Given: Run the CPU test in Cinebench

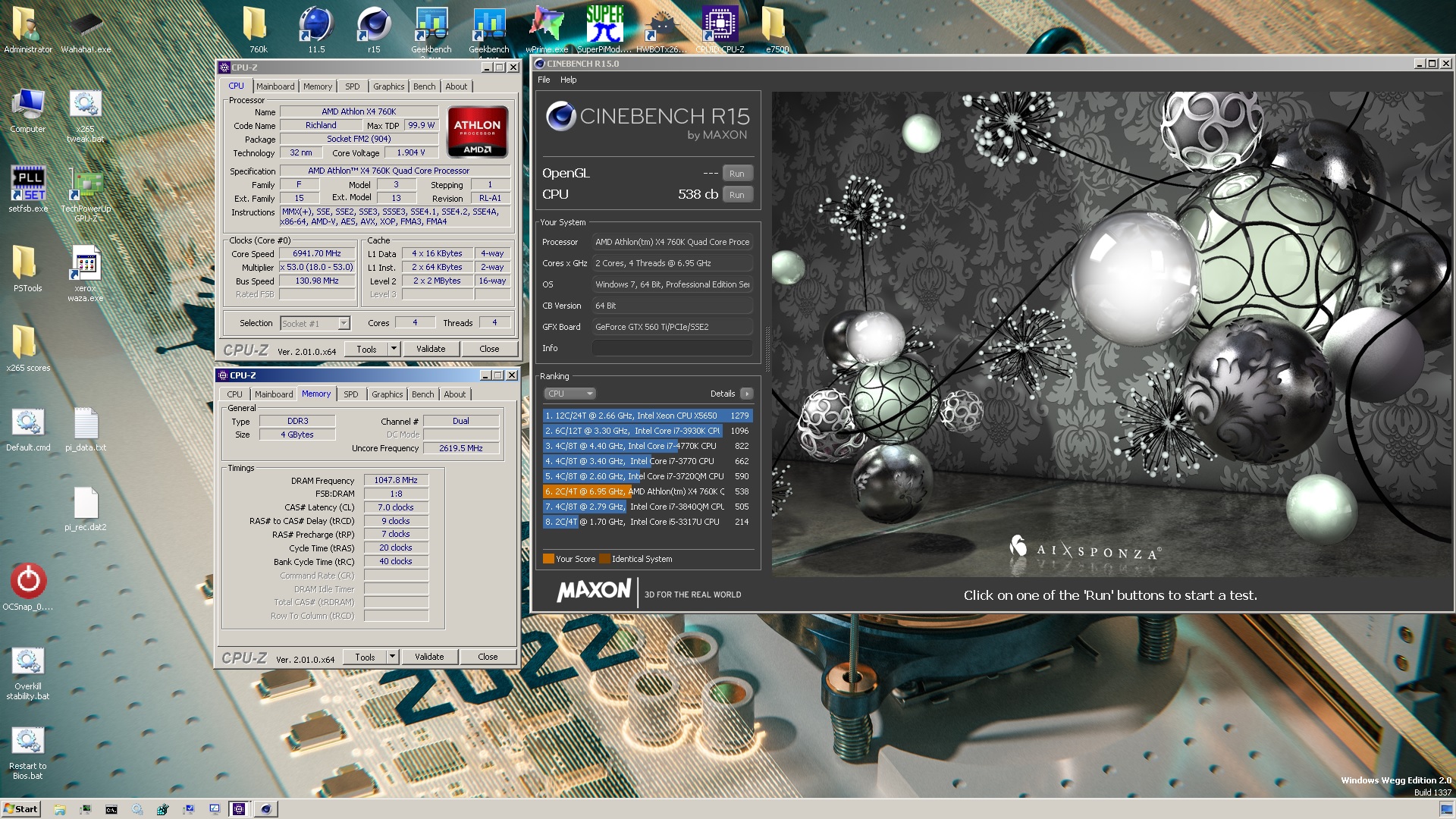Looking at the screenshot, I should pyautogui.click(x=737, y=195).
